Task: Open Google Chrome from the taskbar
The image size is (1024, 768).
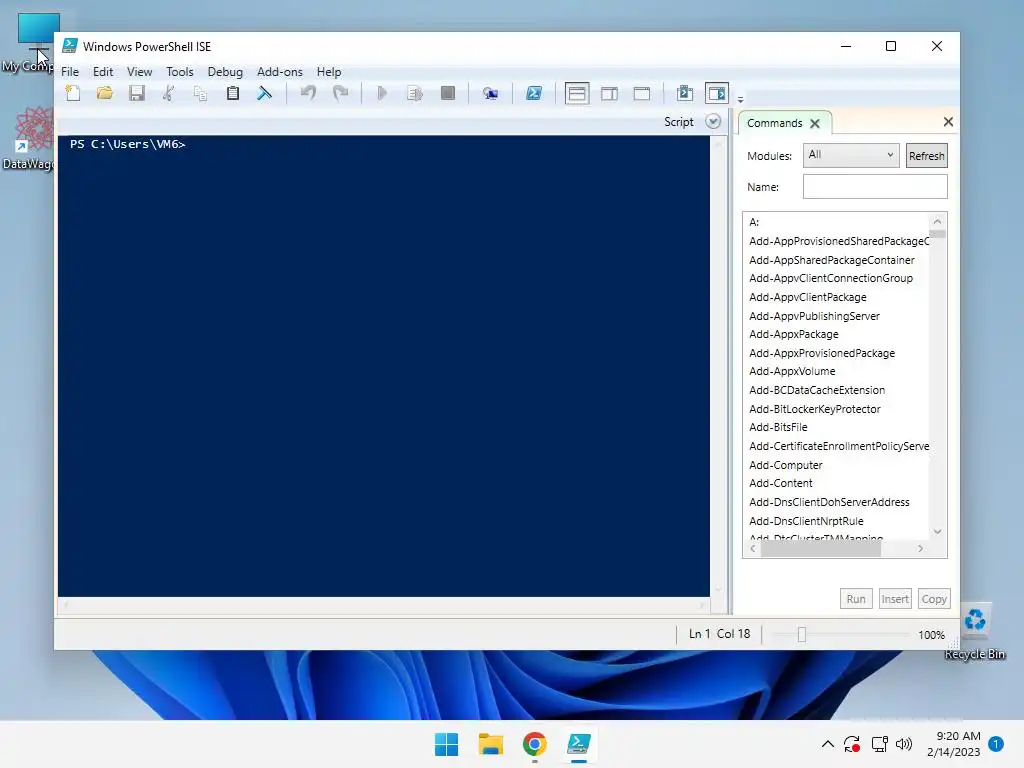Action: tap(534, 744)
